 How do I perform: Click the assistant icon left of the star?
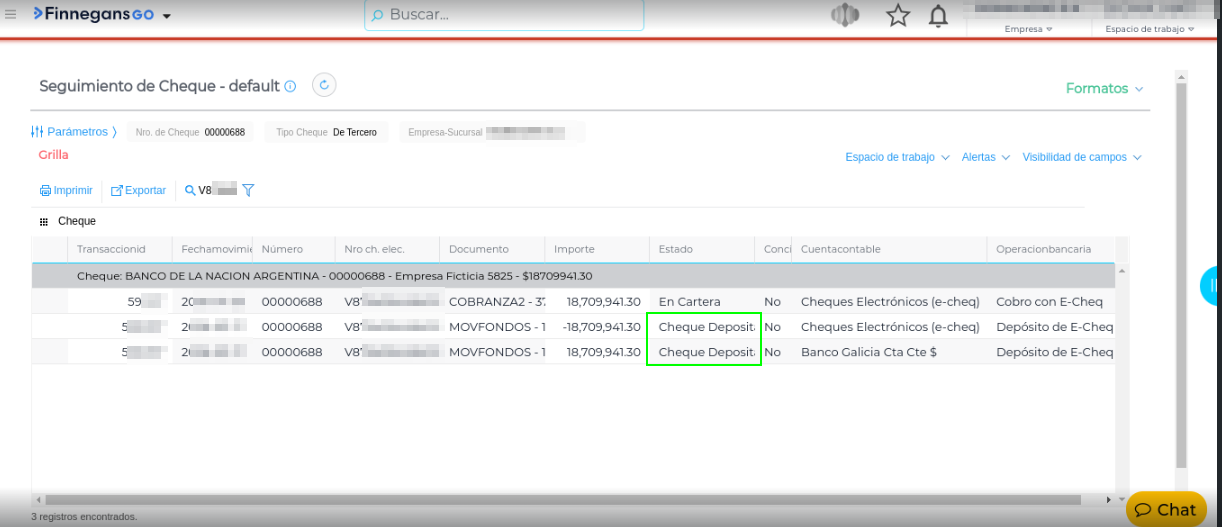pos(845,16)
